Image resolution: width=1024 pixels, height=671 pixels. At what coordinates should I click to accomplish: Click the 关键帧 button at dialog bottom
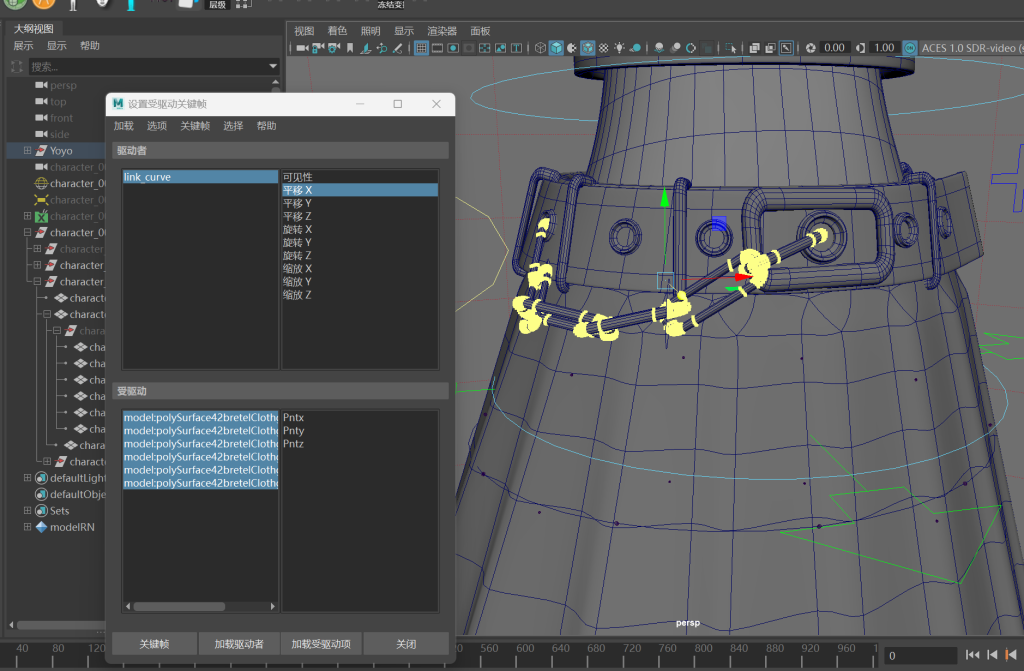[x=154, y=644]
